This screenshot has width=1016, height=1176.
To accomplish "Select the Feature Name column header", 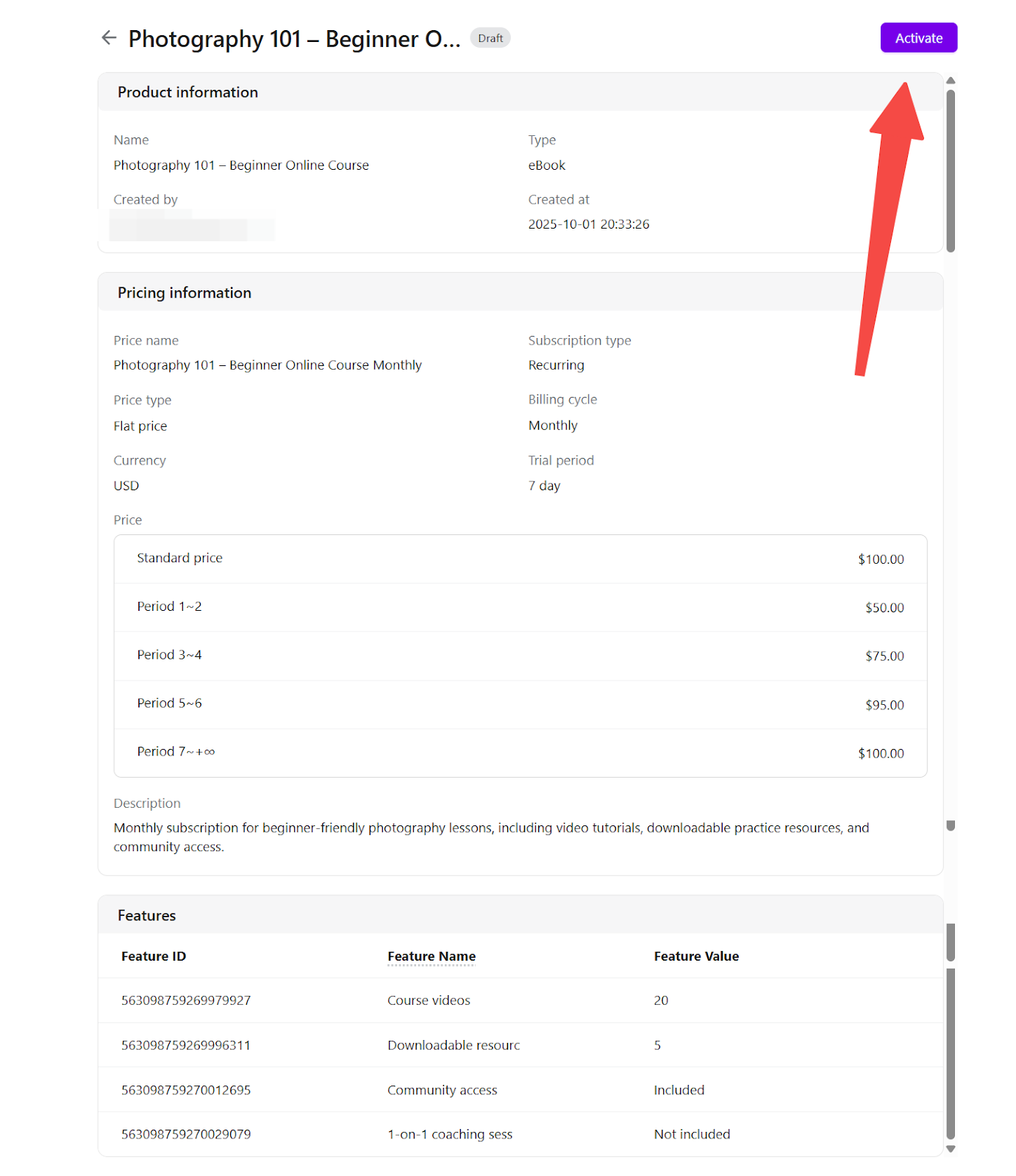I will click(x=431, y=956).
